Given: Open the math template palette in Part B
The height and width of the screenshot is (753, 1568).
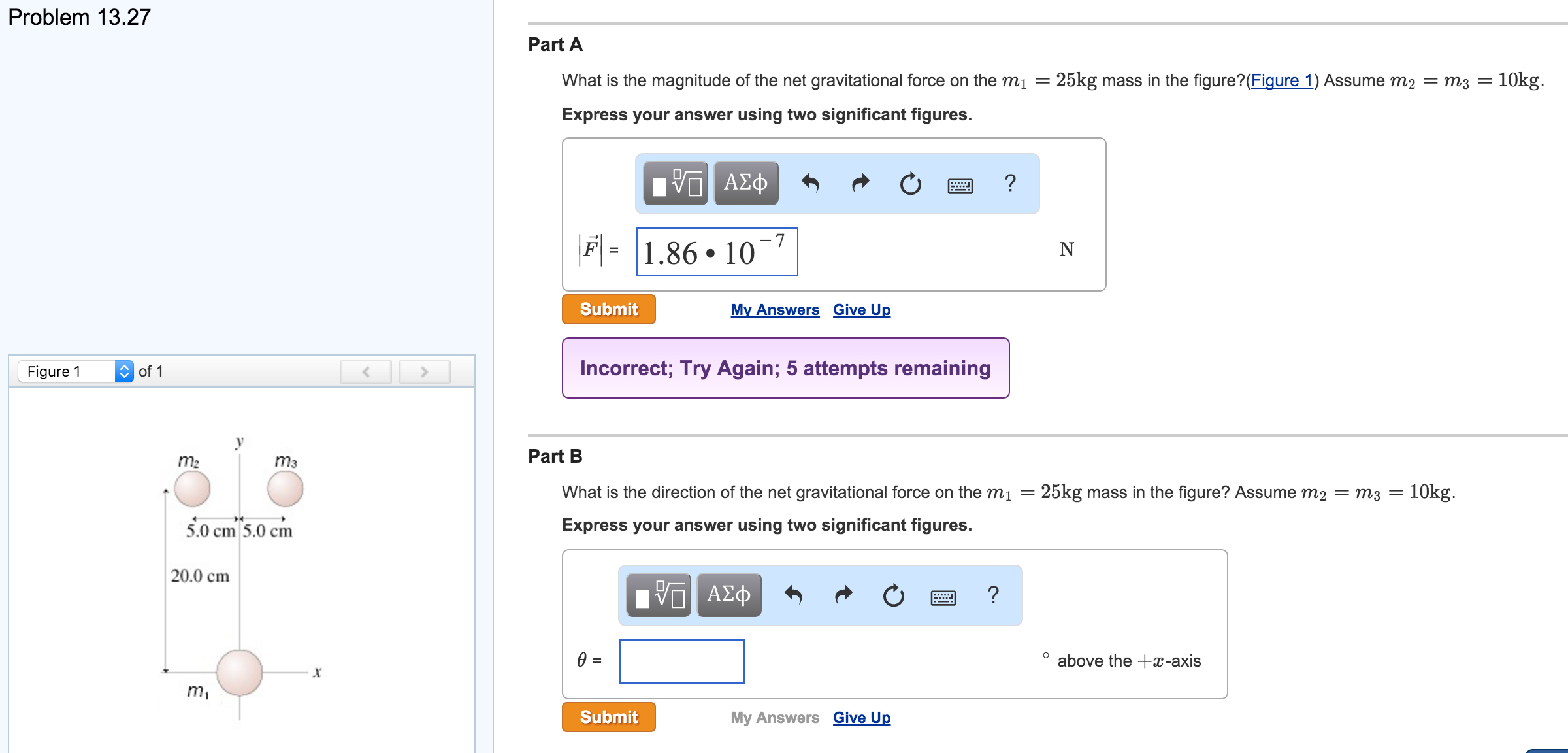Looking at the screenshot, I should tap(659, 594).
